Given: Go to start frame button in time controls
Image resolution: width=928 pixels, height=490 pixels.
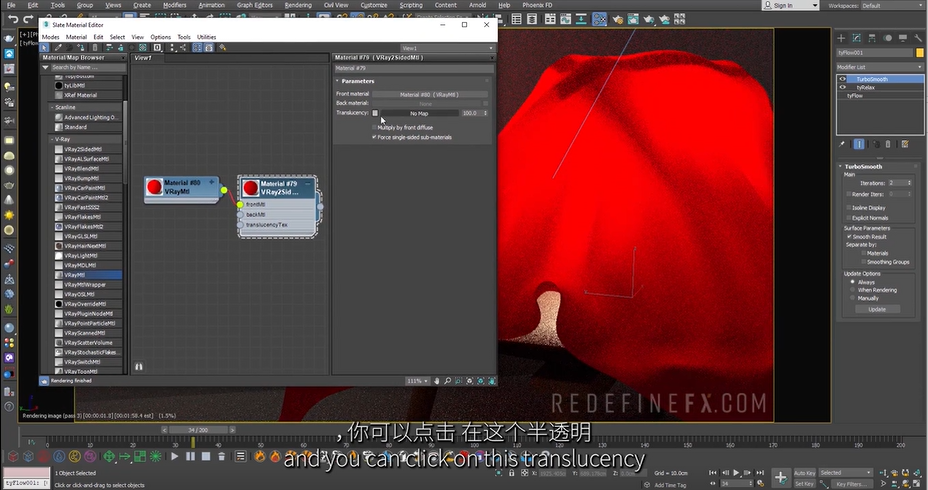Looking at the screenshot, I should [713, 473].
